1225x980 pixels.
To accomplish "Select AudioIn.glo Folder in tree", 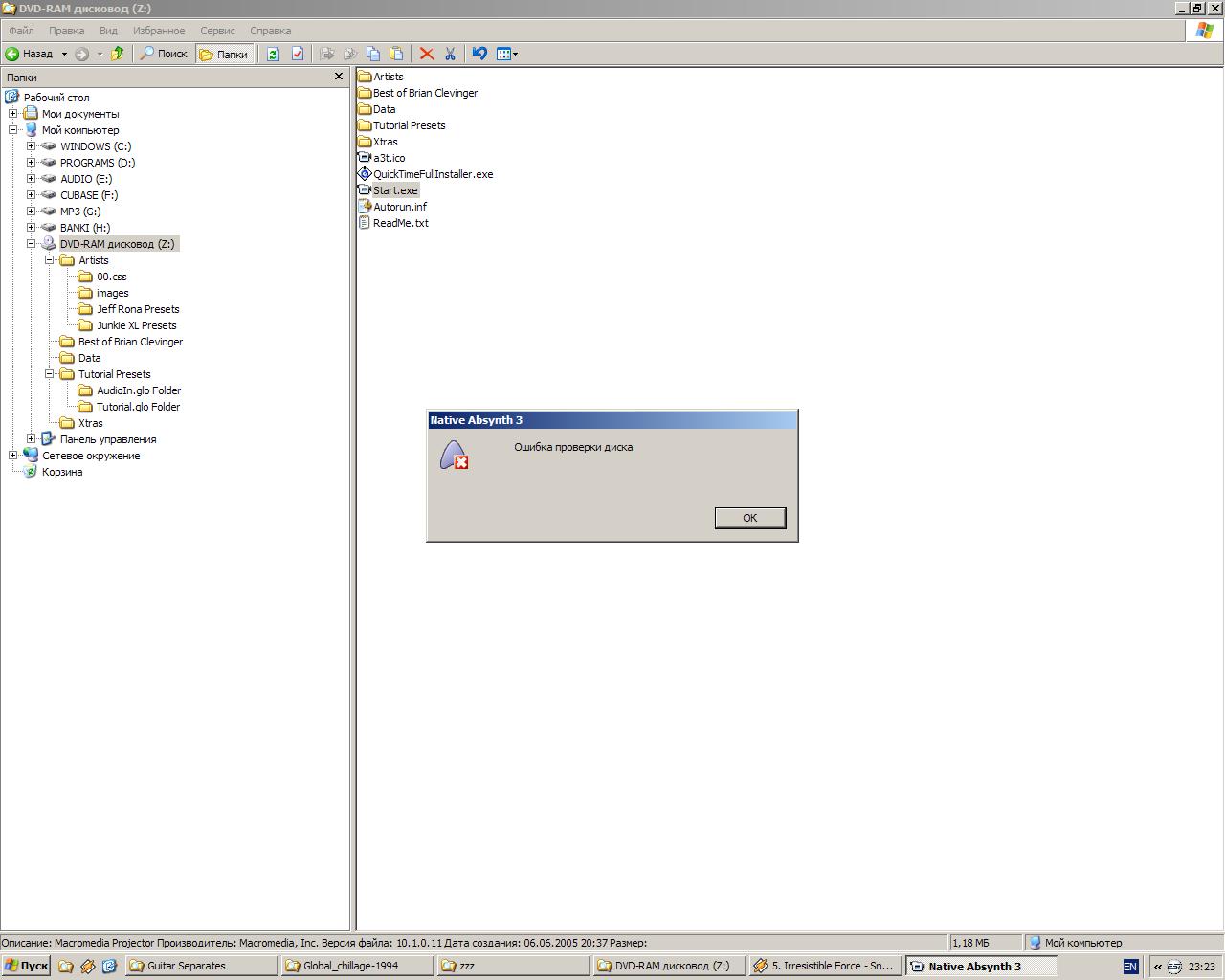I will [x=139, y=390].
